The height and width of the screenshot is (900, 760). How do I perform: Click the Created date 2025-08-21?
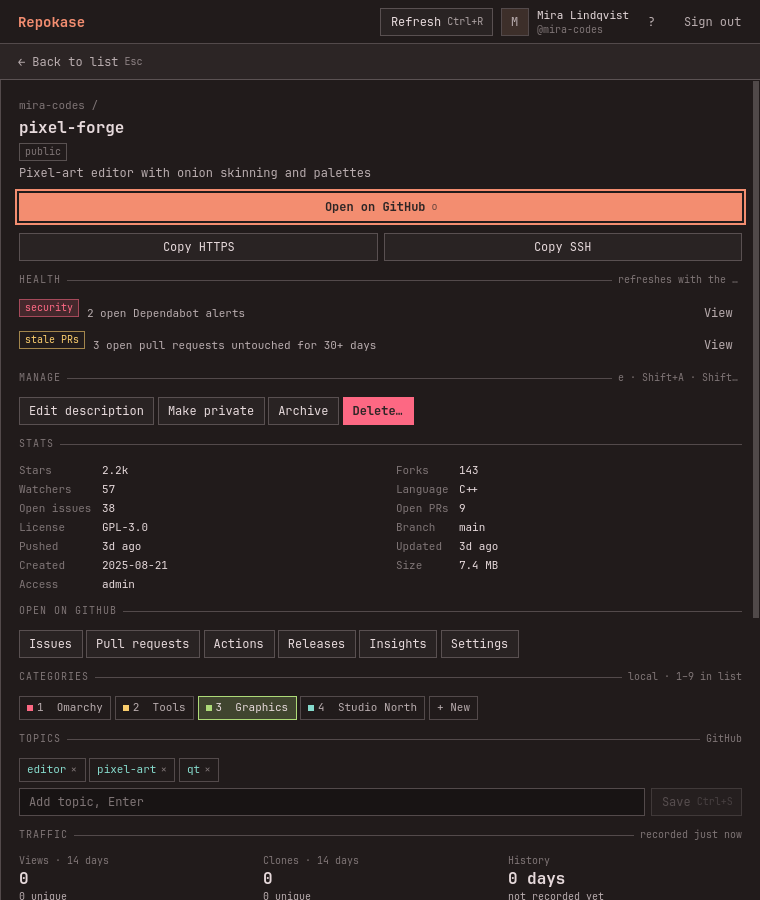(x=135, y=565)
